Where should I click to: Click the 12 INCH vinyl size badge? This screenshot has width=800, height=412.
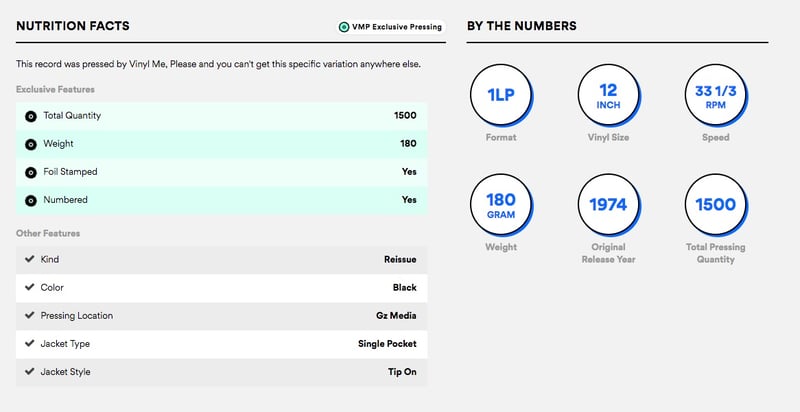(x=607, y=95)
